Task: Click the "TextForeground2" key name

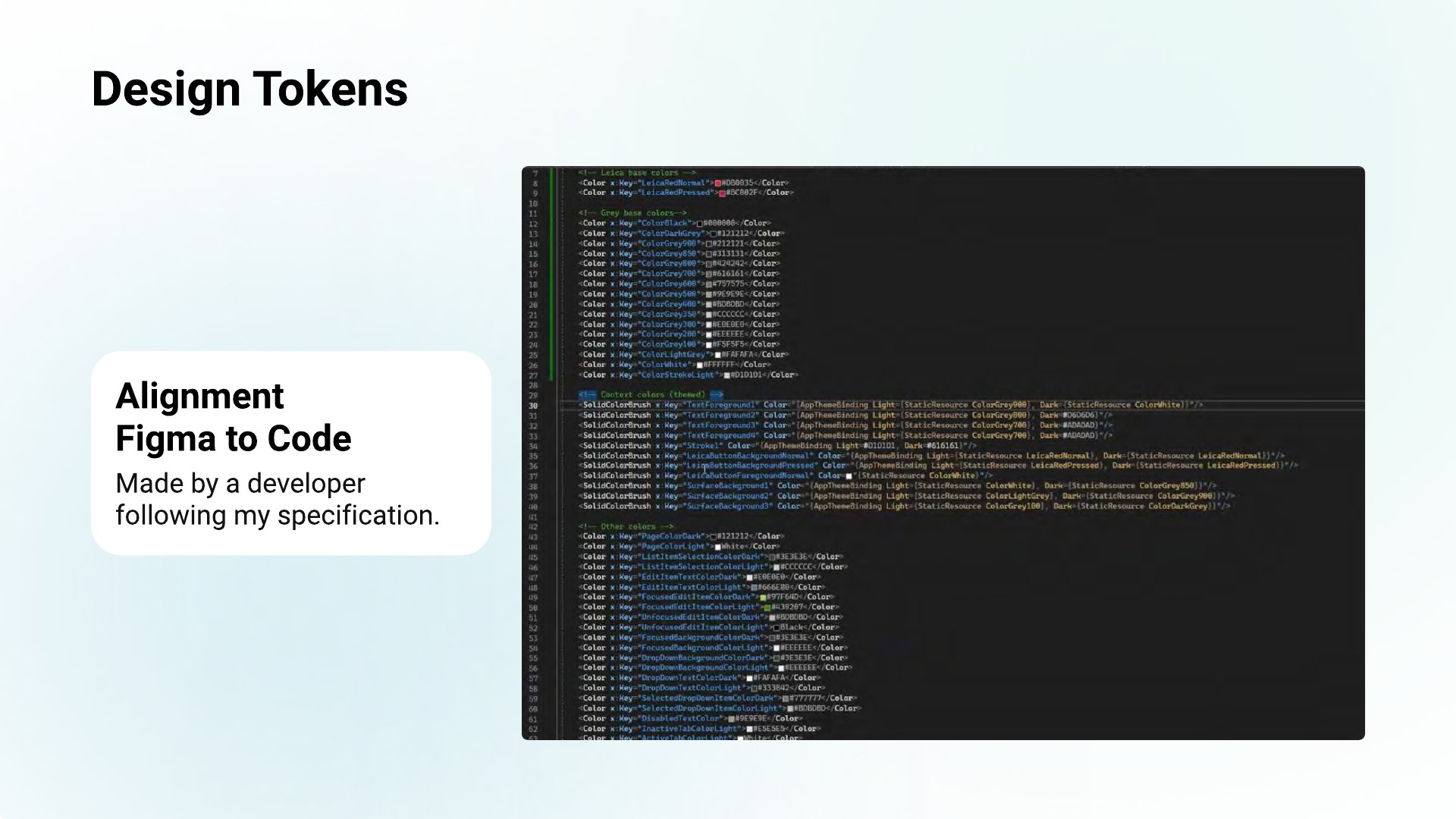Action: 722,416
